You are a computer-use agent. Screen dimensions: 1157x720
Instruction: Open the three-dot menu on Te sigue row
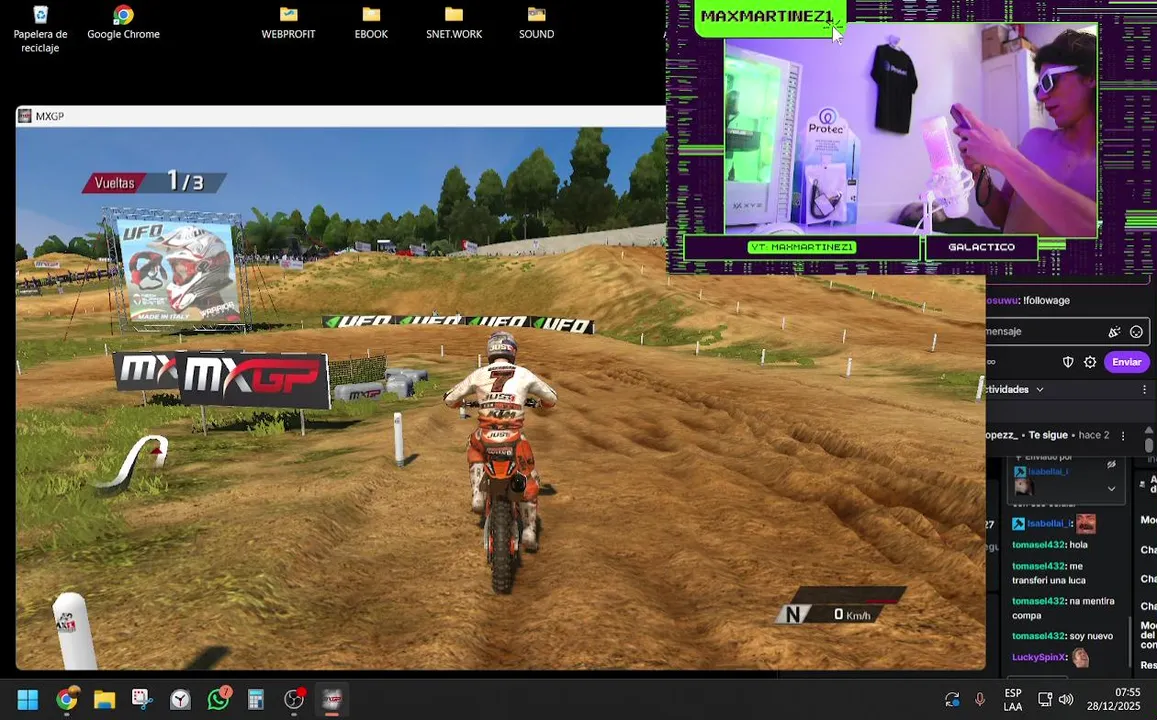[x=1123, y=435]
